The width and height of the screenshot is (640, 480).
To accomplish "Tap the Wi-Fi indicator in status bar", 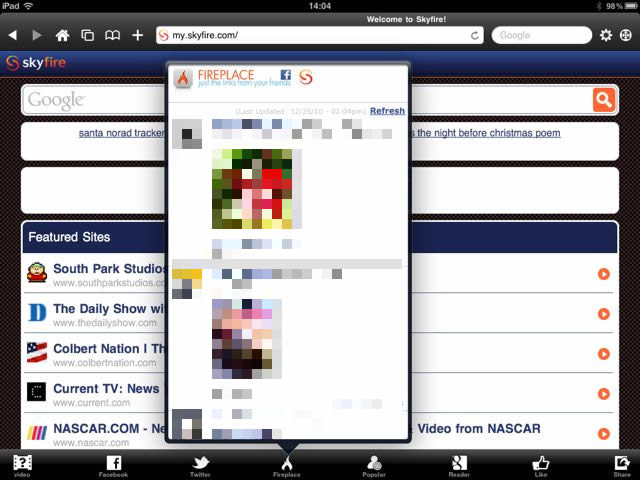I will tap(28, 6).
